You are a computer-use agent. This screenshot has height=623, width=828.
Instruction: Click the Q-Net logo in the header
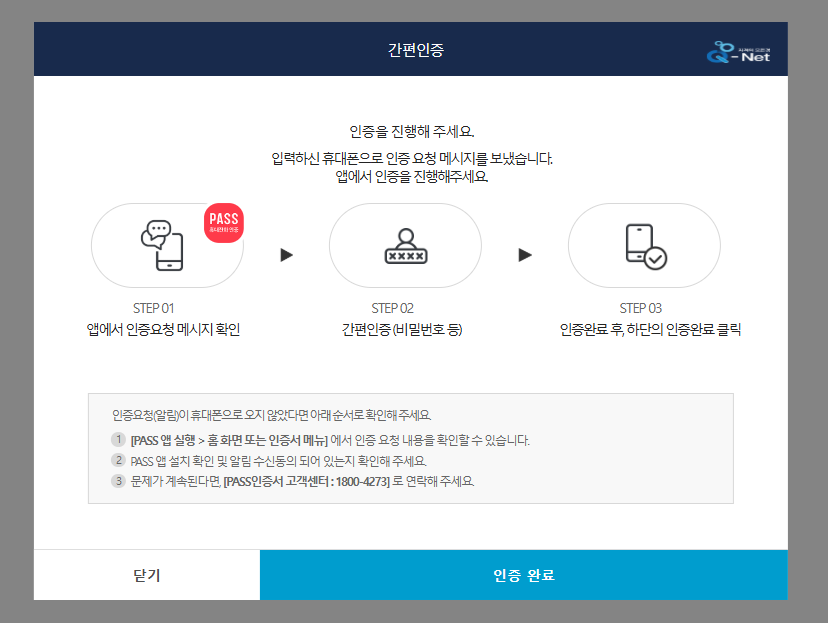pos(738,52)
